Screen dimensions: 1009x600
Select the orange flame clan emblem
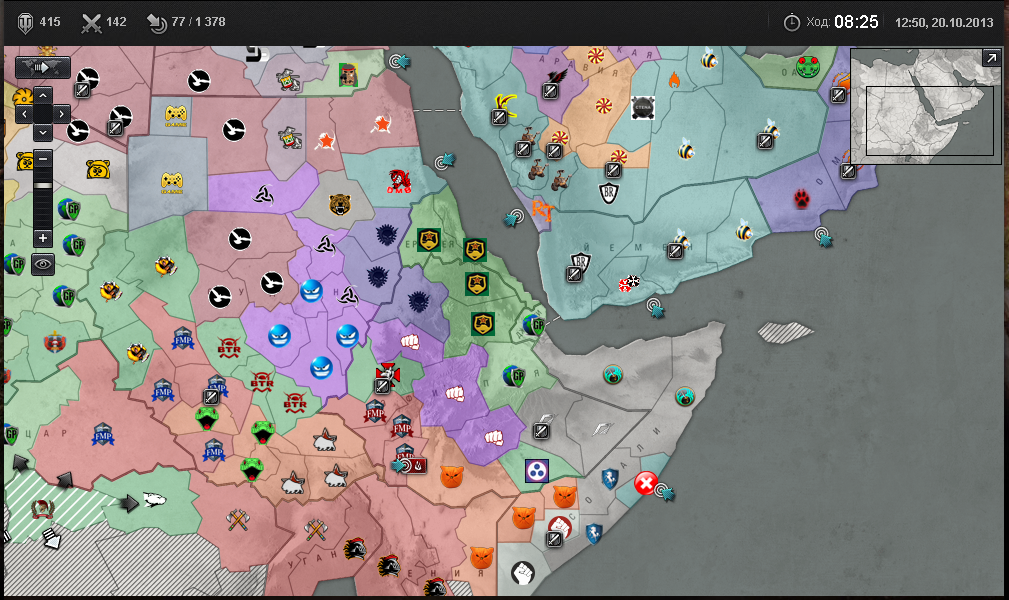674,80
